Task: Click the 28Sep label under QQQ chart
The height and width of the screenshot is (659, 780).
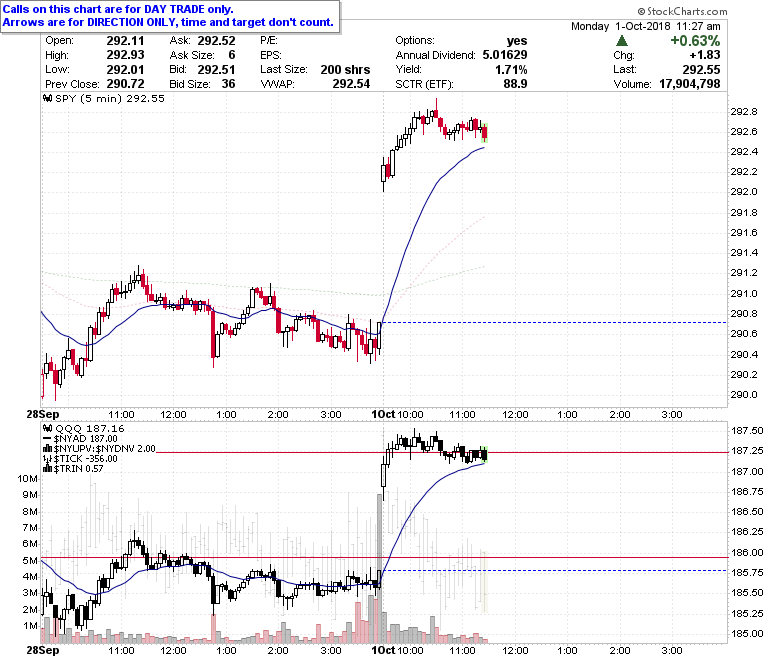Action: pos(42,651)
